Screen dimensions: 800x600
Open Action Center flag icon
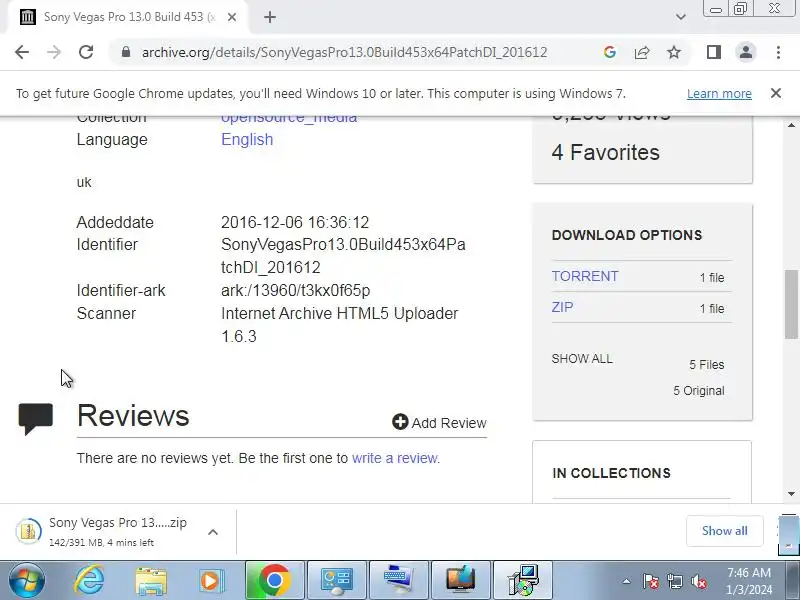[651, 581]
